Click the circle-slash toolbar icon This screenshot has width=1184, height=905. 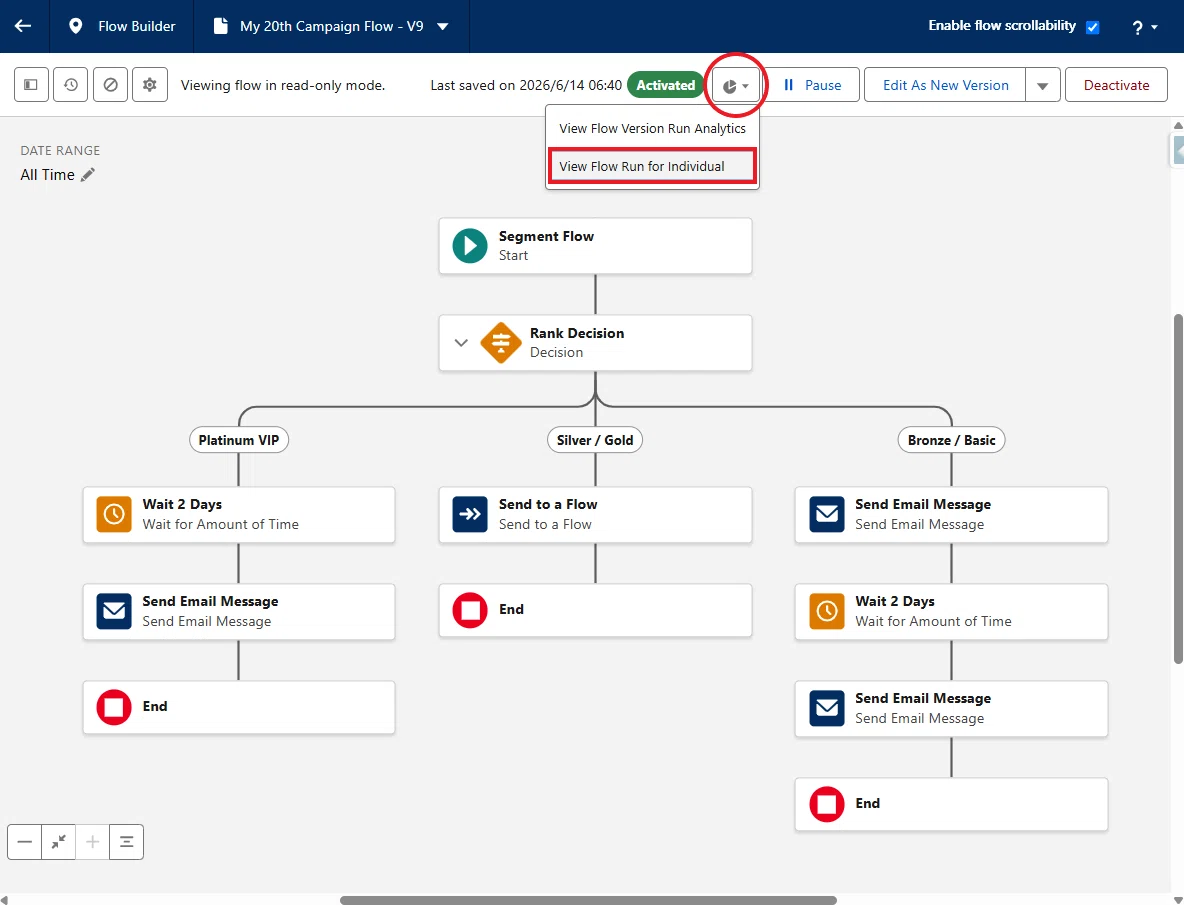(110, 85)
